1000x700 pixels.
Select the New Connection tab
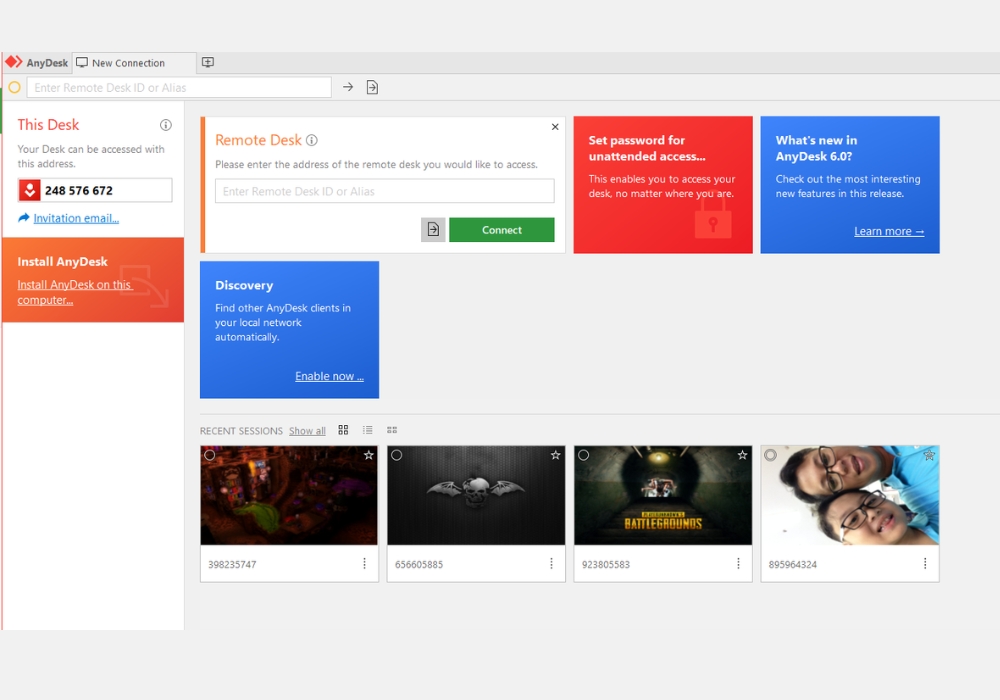134,62
